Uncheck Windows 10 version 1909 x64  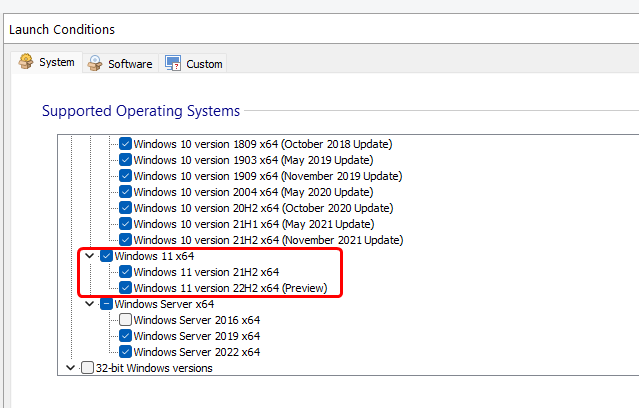(125, 176)
